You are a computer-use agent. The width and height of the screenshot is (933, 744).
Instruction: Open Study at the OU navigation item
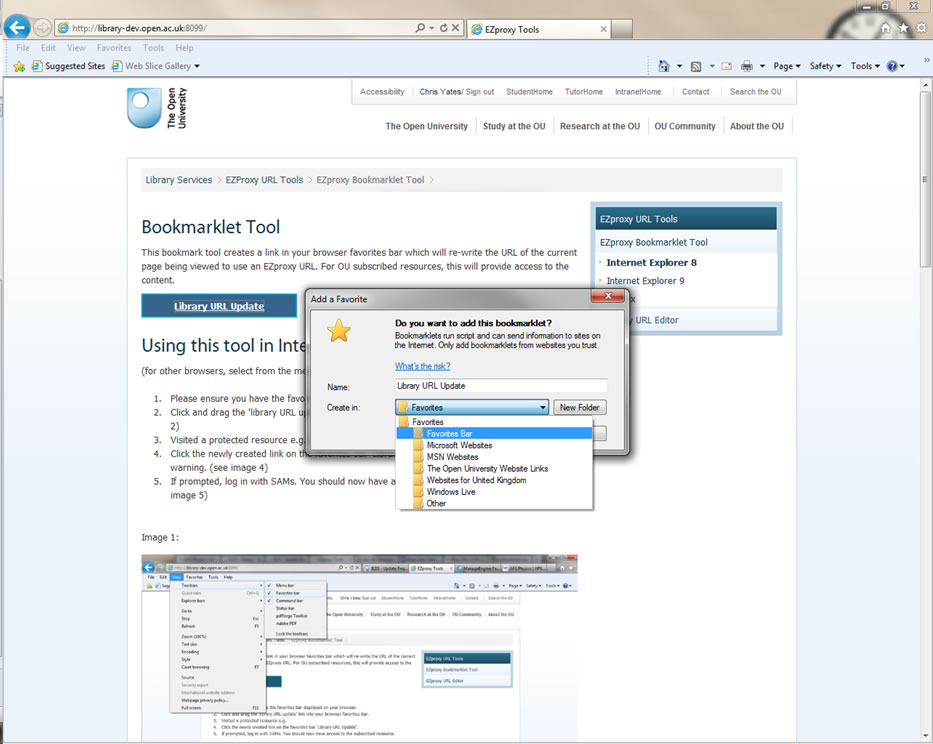pos(514,126)
